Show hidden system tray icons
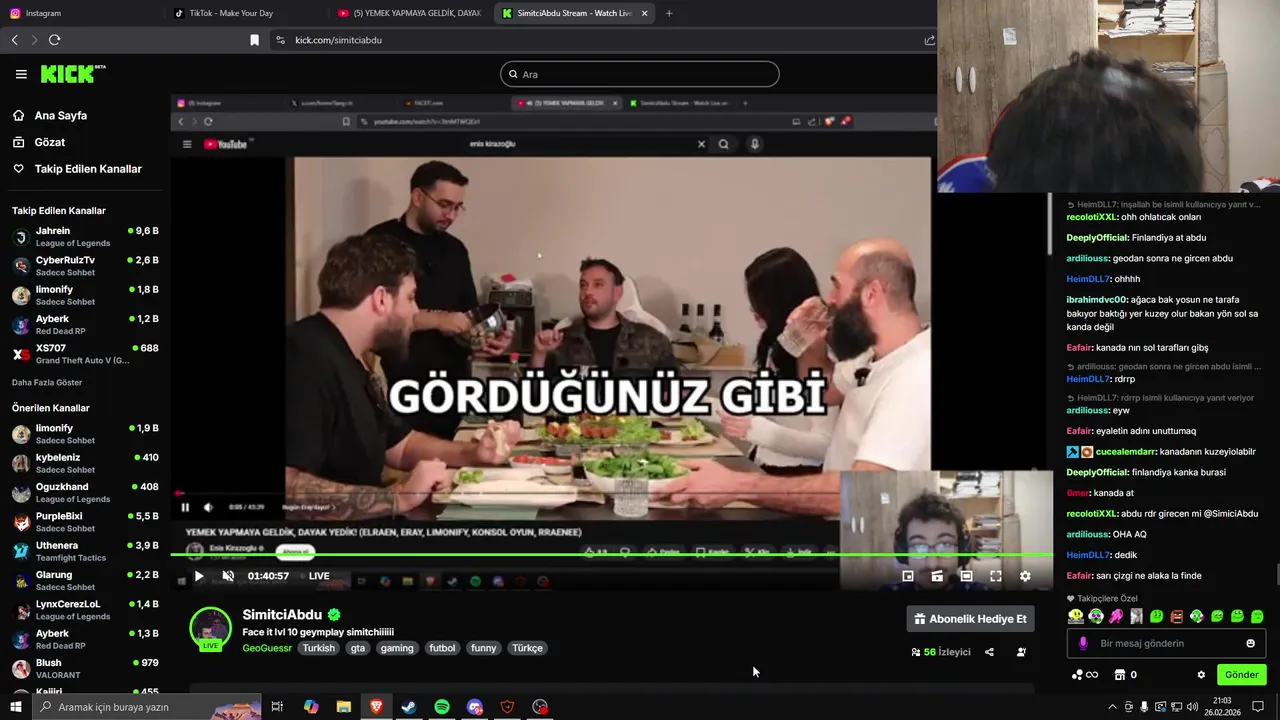Image resolution: width=1280 pixels, height=720 pixels. click(x=1112, y=707)
